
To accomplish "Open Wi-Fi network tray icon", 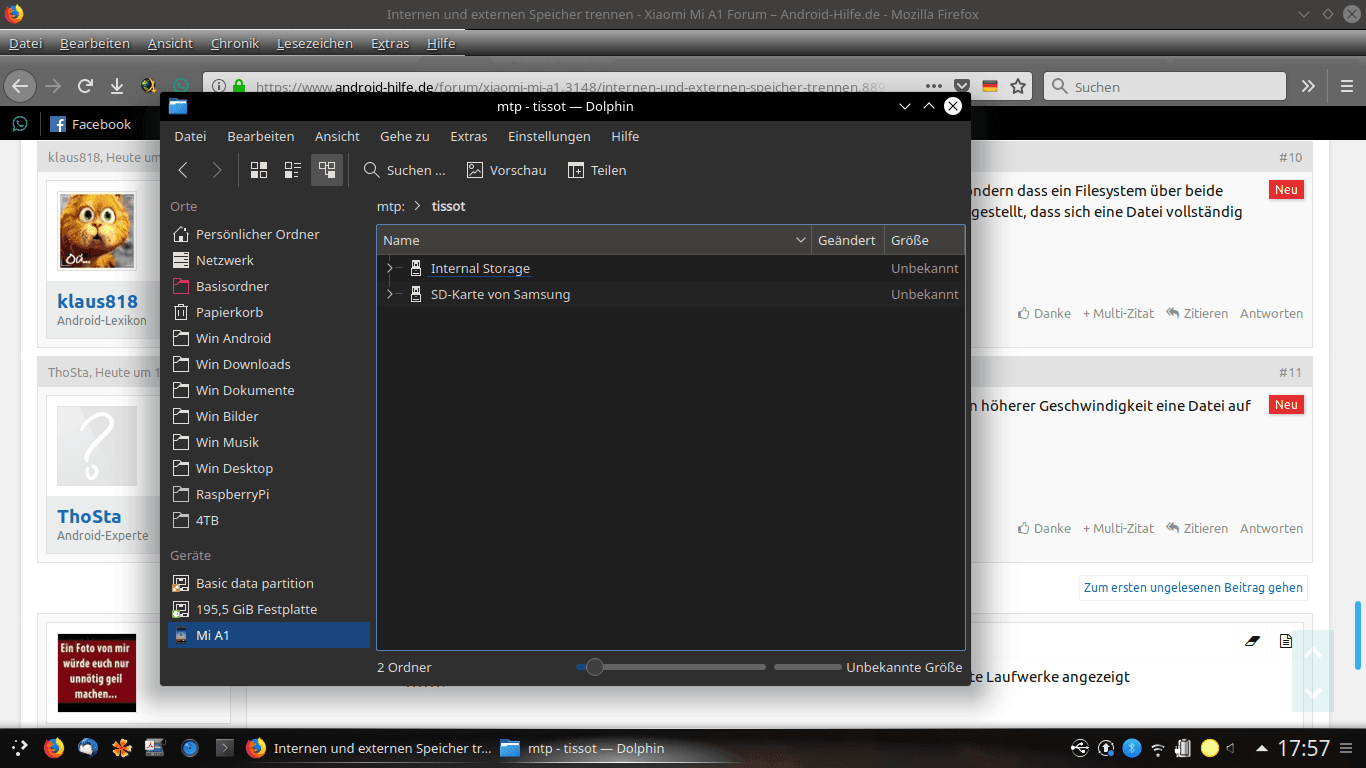I will click(x=1158, y=747).
